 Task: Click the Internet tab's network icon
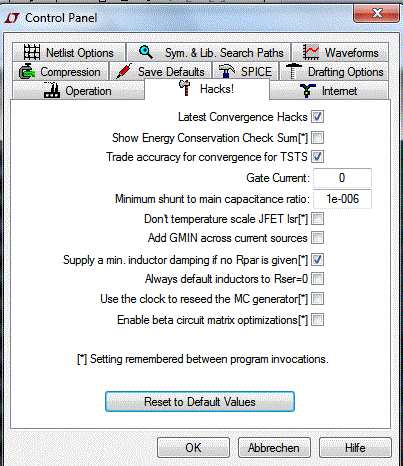pyautogui.click(x=307, y=91)
